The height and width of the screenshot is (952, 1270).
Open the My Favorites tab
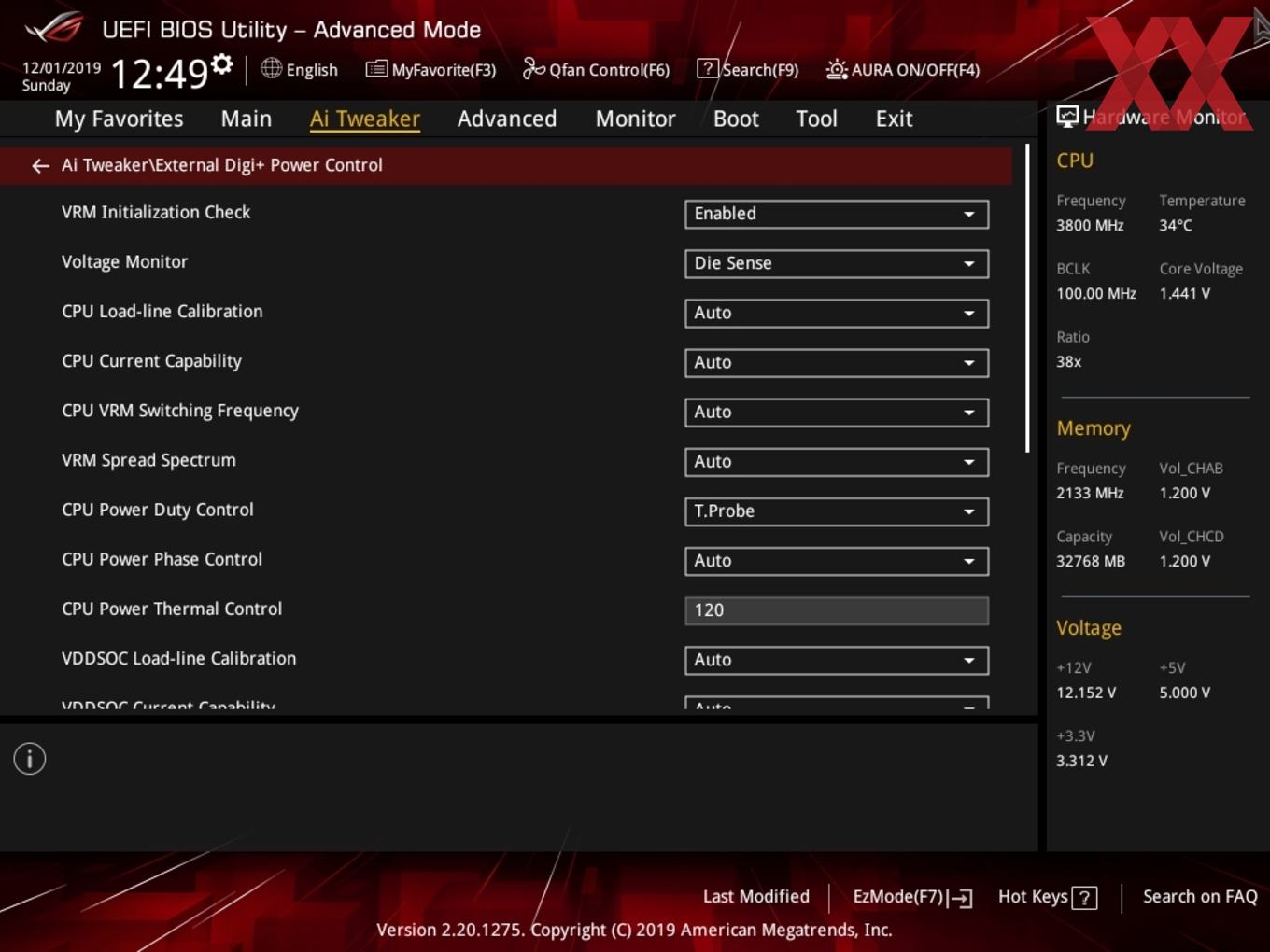pyautogui.click(x=119, y=119)
